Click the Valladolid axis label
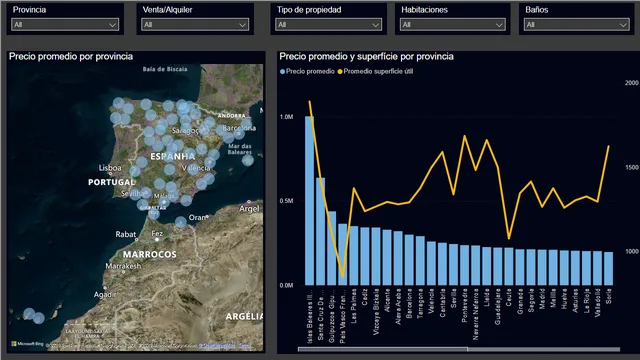This screenshot has height=360, width=640. tap(598, 303)
